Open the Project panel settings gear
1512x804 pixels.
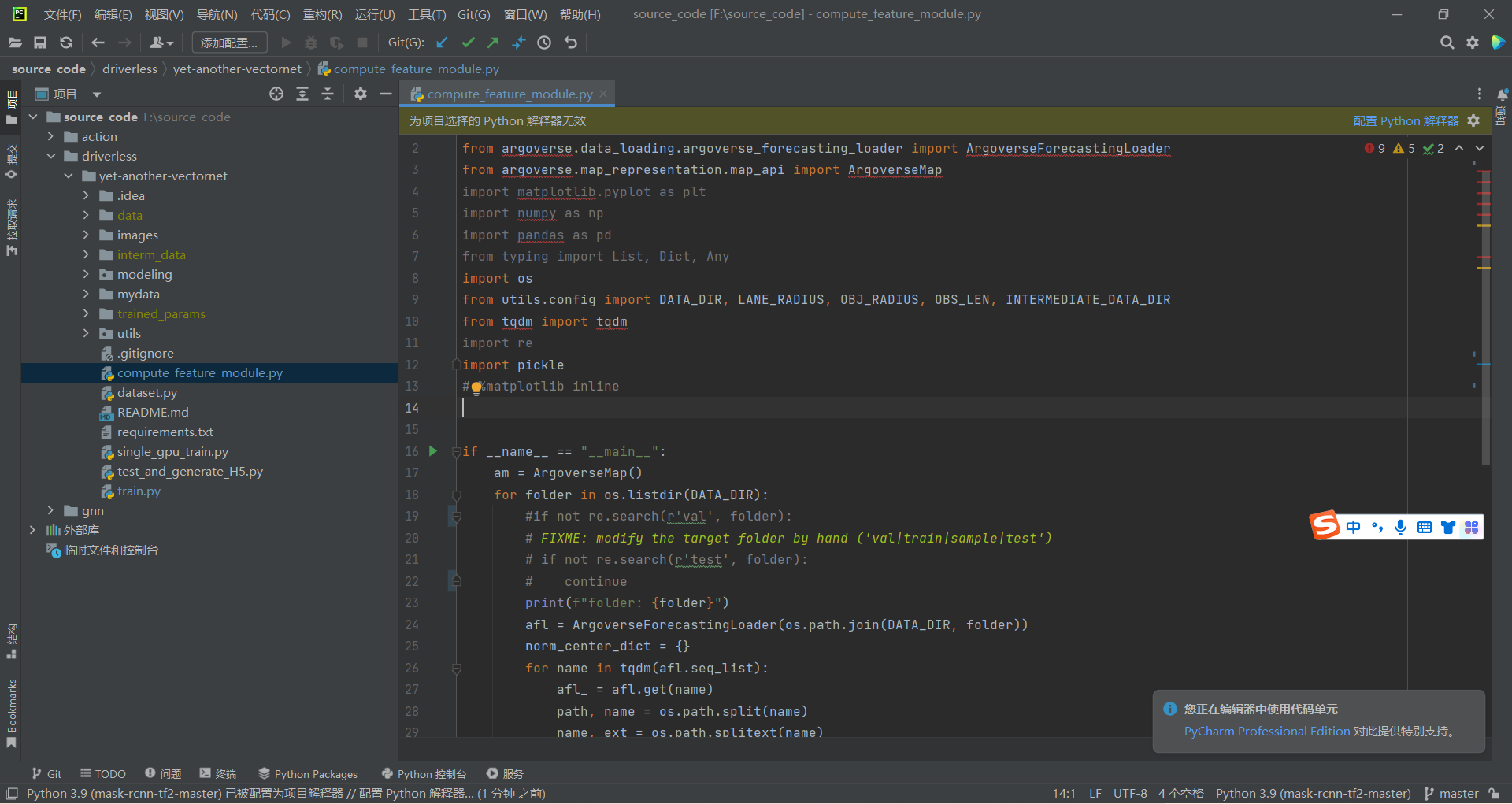(361, 94)
